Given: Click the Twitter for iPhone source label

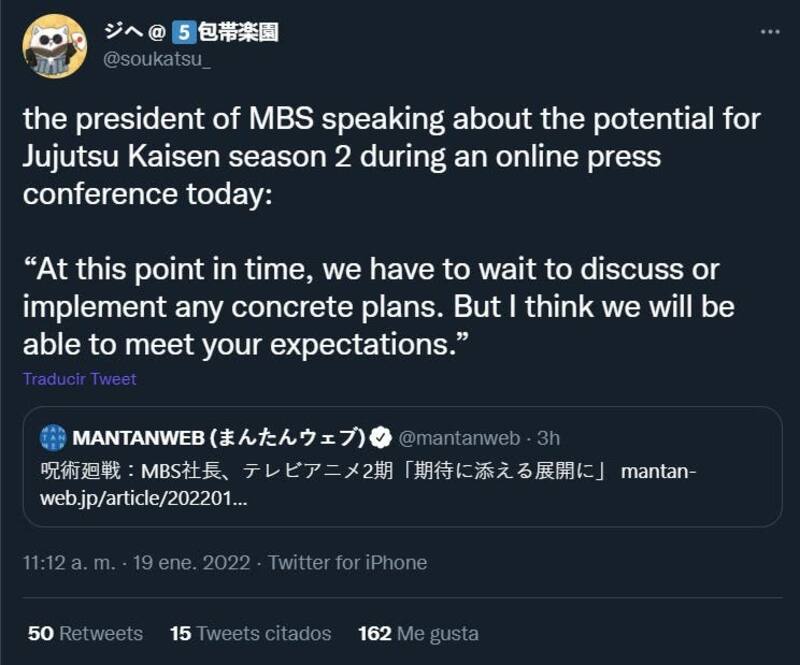Looking at the screenshot, I should [347, 563].
